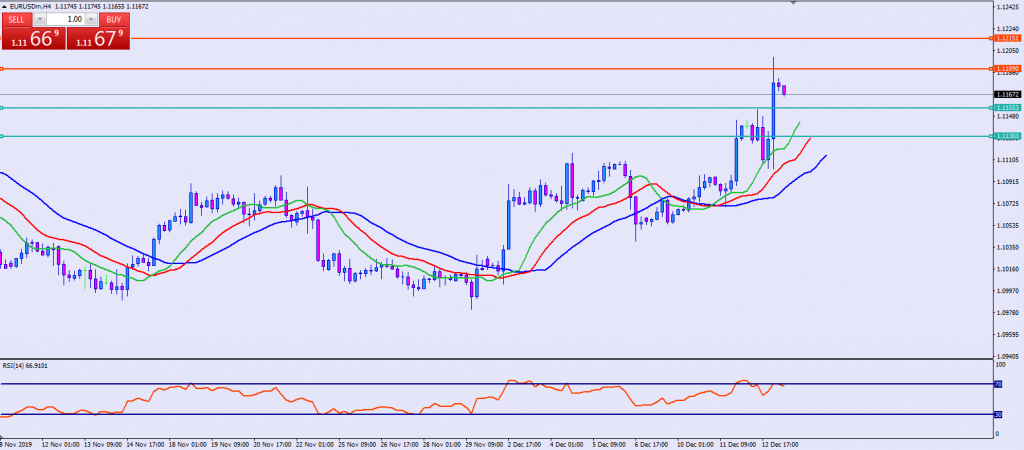1024x450 pixels.
Task: Select the 1.11890 orange price label
Action: (x=1007, y=69)
